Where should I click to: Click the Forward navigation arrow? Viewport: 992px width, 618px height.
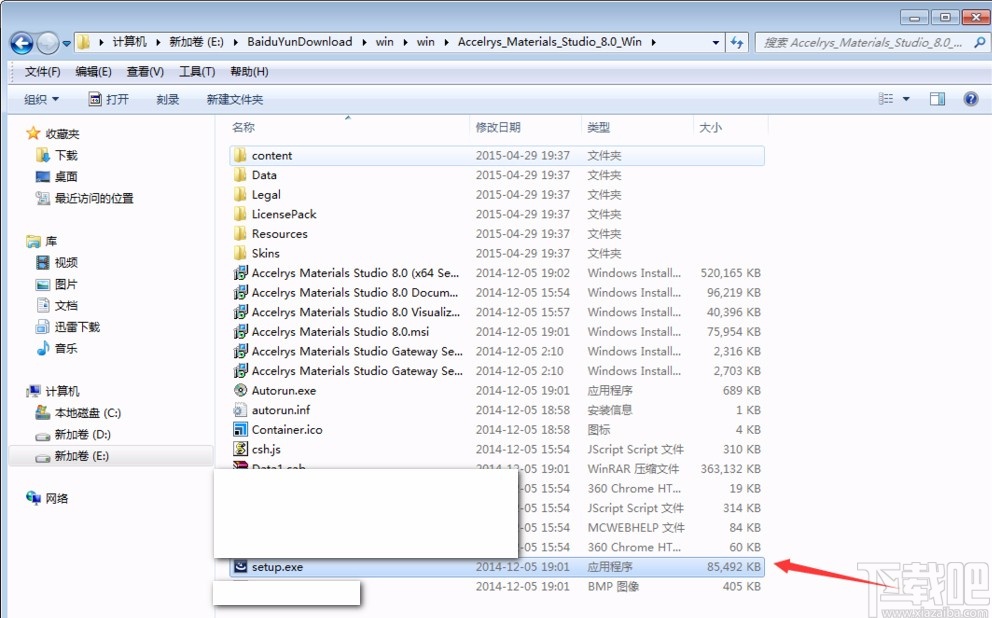click(x=48, y=43)
